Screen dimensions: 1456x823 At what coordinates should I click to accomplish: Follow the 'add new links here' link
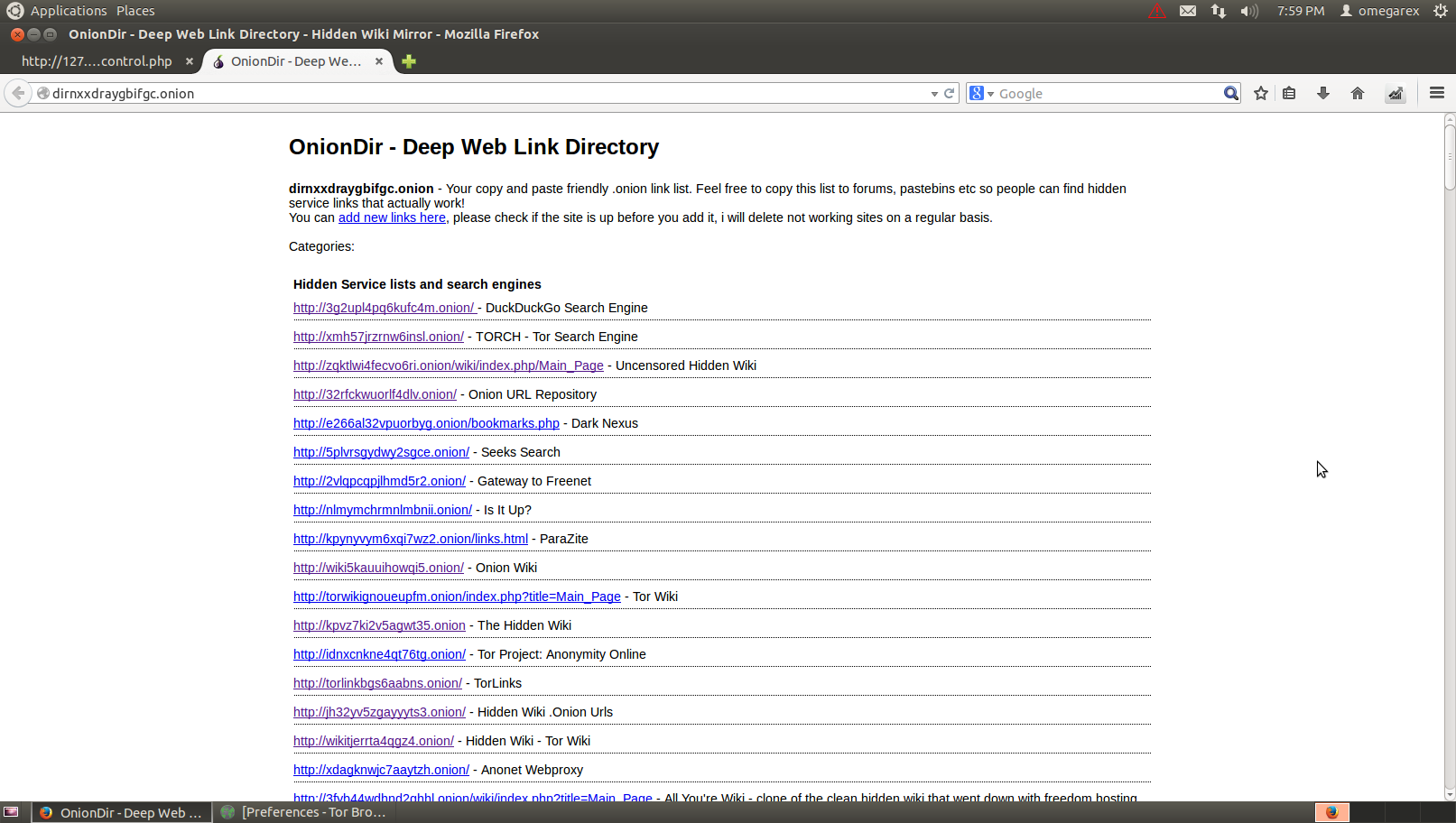pyautogui.click(x=392, y=217)
